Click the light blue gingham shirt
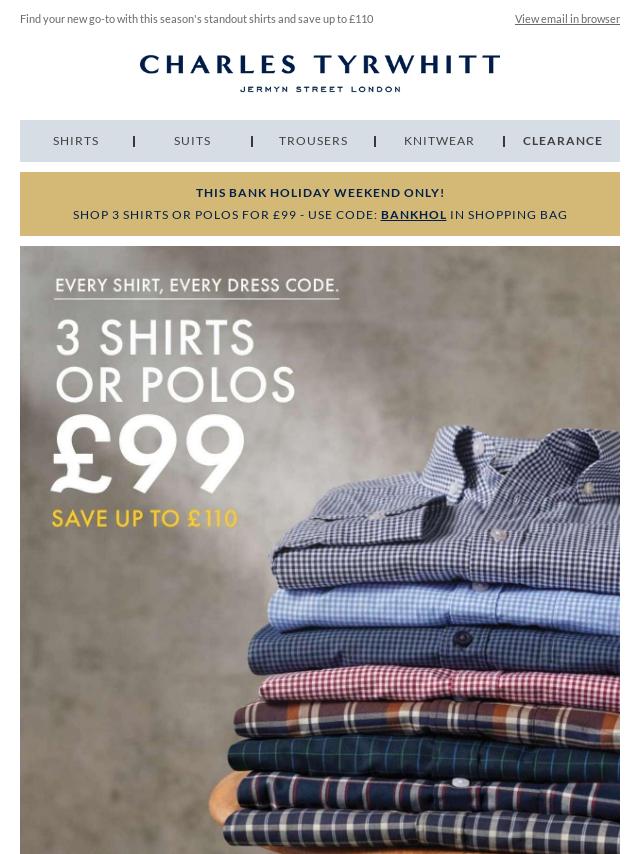The height and width of the screenshot is (854, 640). point(444,610)
